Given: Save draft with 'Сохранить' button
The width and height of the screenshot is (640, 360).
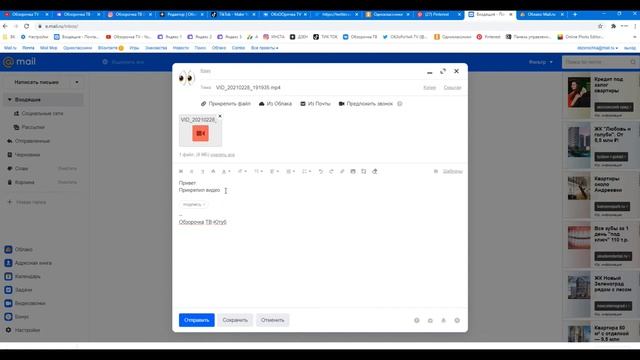Looking at the screenshot, I should [235, 320].
